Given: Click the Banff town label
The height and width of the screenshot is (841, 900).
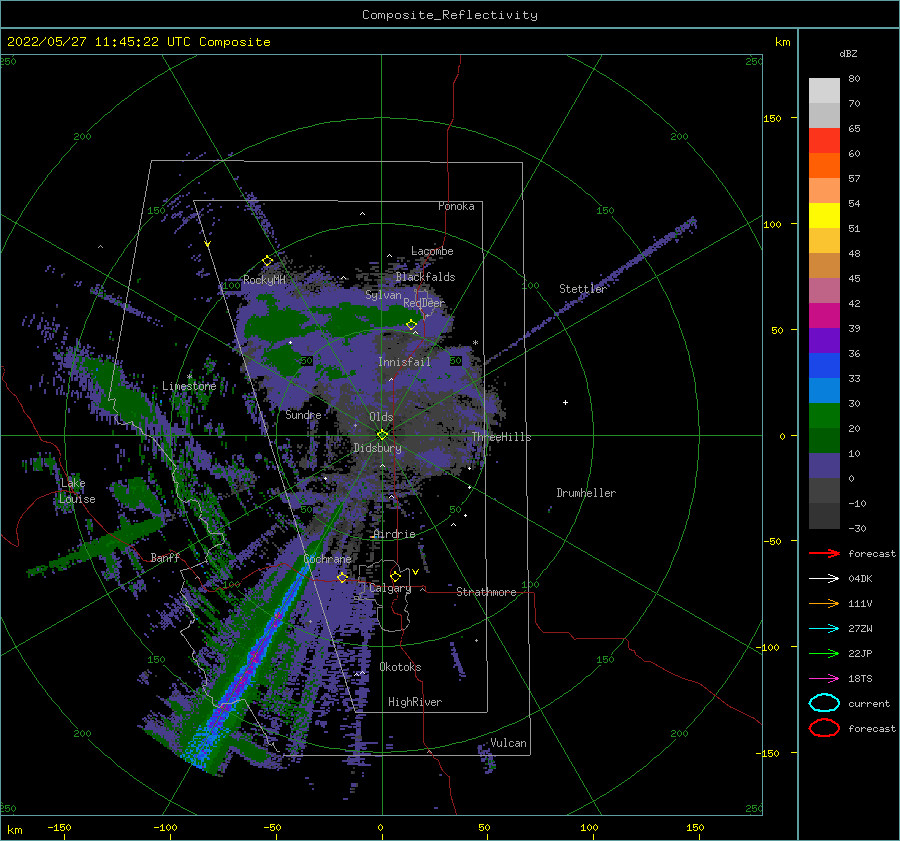Looking at the screenshot, I should (x=165, y=557).
